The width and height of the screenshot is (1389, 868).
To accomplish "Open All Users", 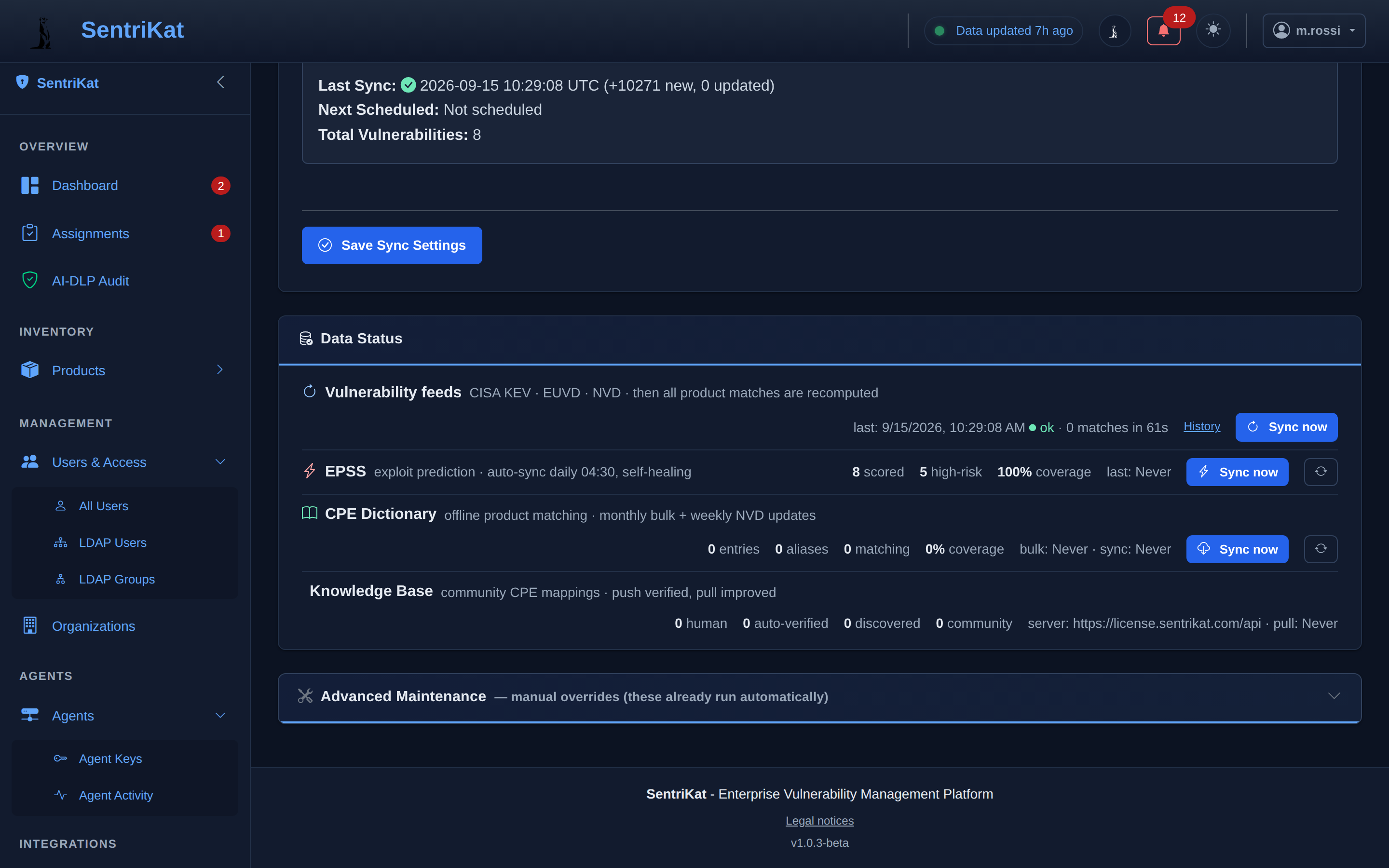I will point(103,506).
